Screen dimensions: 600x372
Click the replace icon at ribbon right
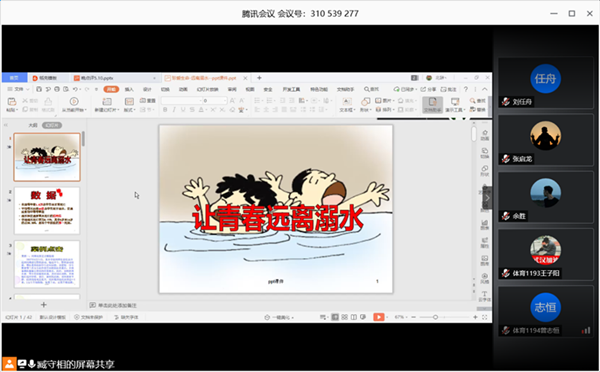click(x=473, y=109)
